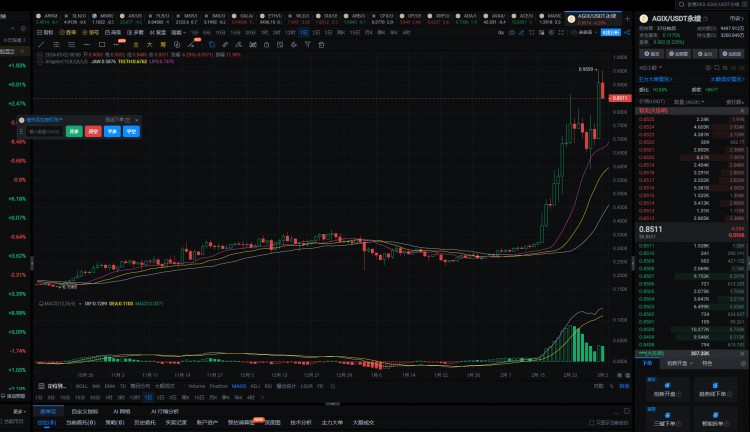The width and height of the screenshot is (750, 432).
Task: Select the 1日 timeframe in top bar
Action: (x=304, y=33)
